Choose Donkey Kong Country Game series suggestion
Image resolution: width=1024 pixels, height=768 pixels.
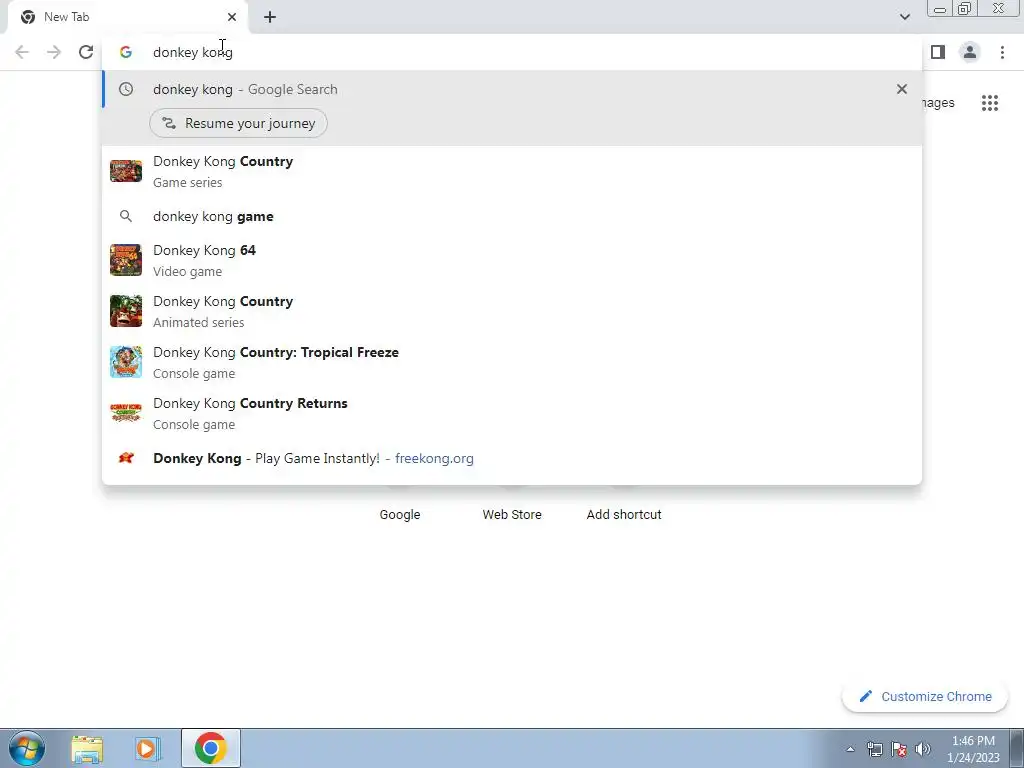(x=512, y=171)
